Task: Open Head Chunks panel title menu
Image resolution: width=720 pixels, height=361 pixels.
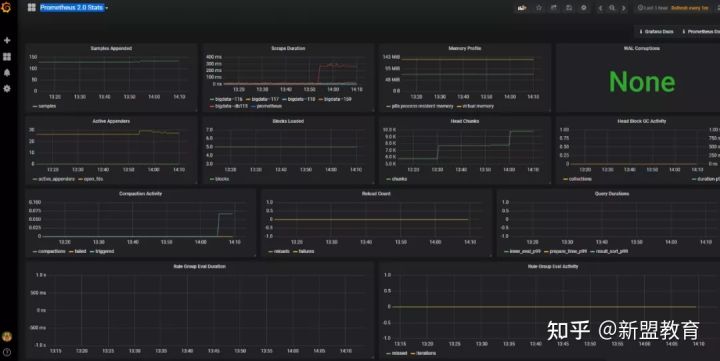Action: pyautogui.click(x=465, y=121)
